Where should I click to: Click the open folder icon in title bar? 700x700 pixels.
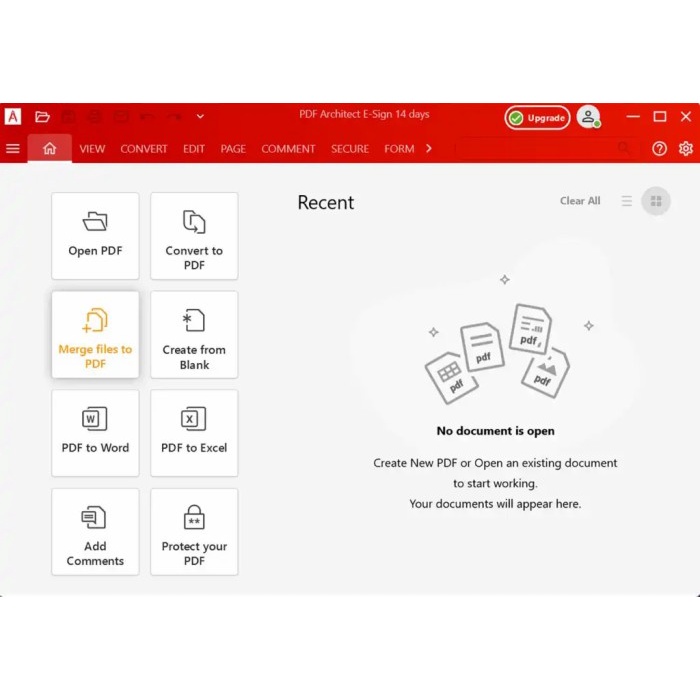(42, 117)
